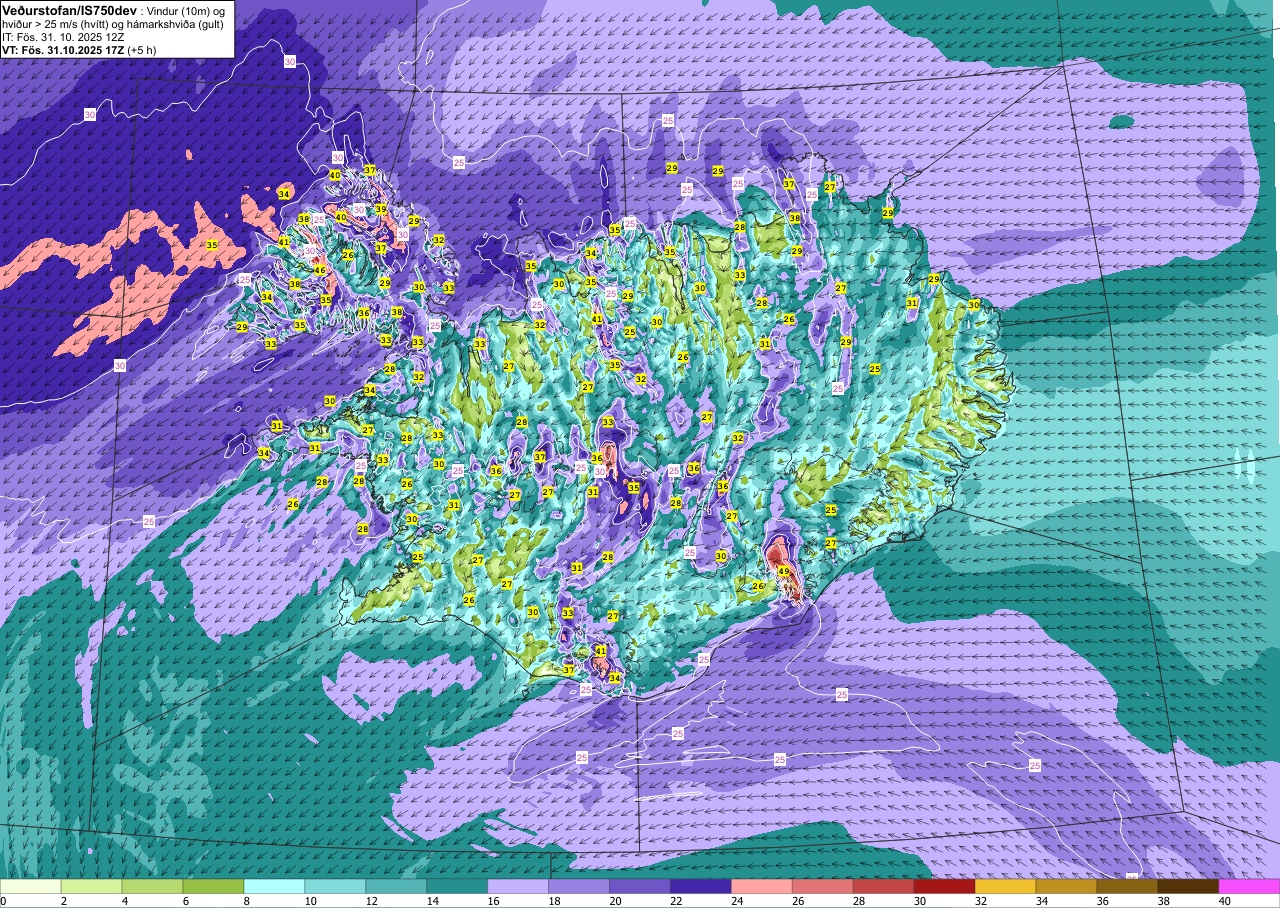Click the dark brown 38–40 legend swatch
This screenshot has height=908, width=1280.
pos(1189,886)
